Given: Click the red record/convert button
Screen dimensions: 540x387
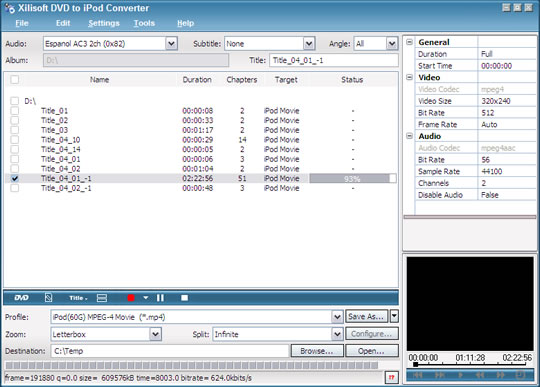Looking at the screenshot, I should click(x=131, y=298).
